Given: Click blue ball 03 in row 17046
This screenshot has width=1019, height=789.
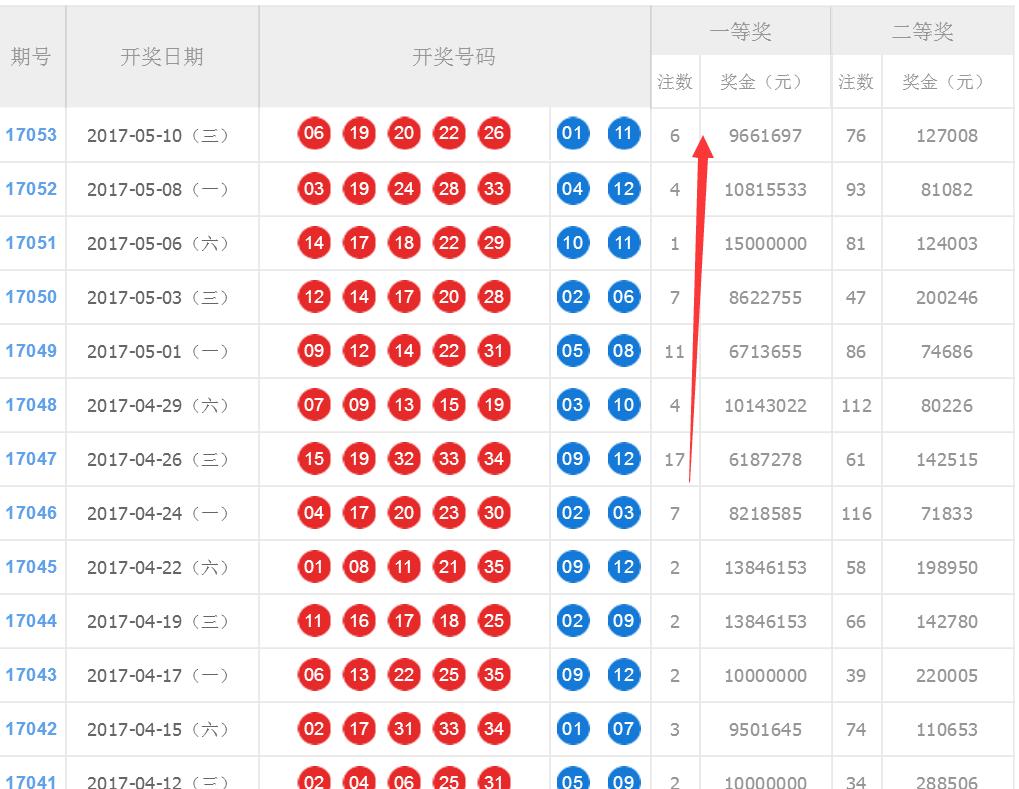Looking at the screenshot, I should coord(624,512).
